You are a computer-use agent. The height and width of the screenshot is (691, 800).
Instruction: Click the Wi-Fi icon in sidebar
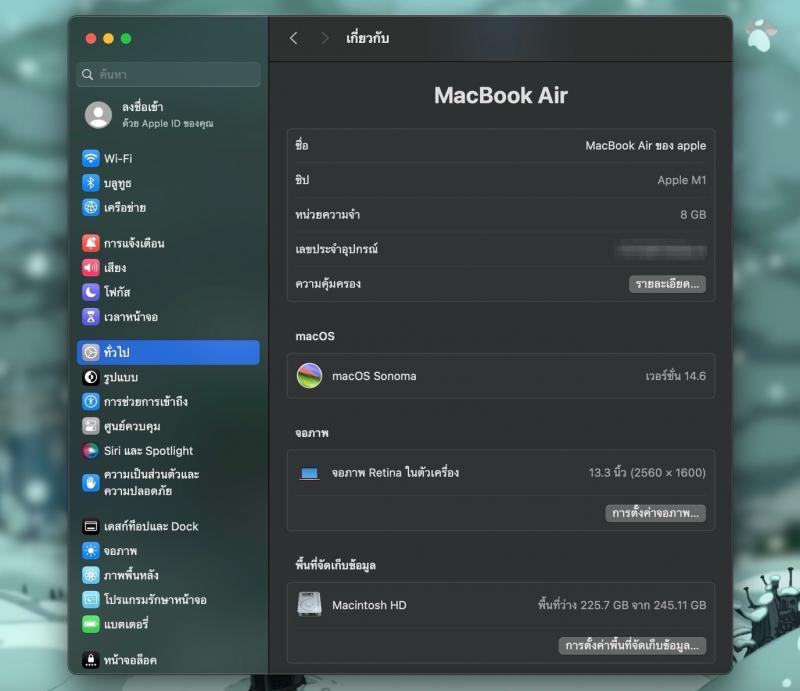[x=91, y=158]
